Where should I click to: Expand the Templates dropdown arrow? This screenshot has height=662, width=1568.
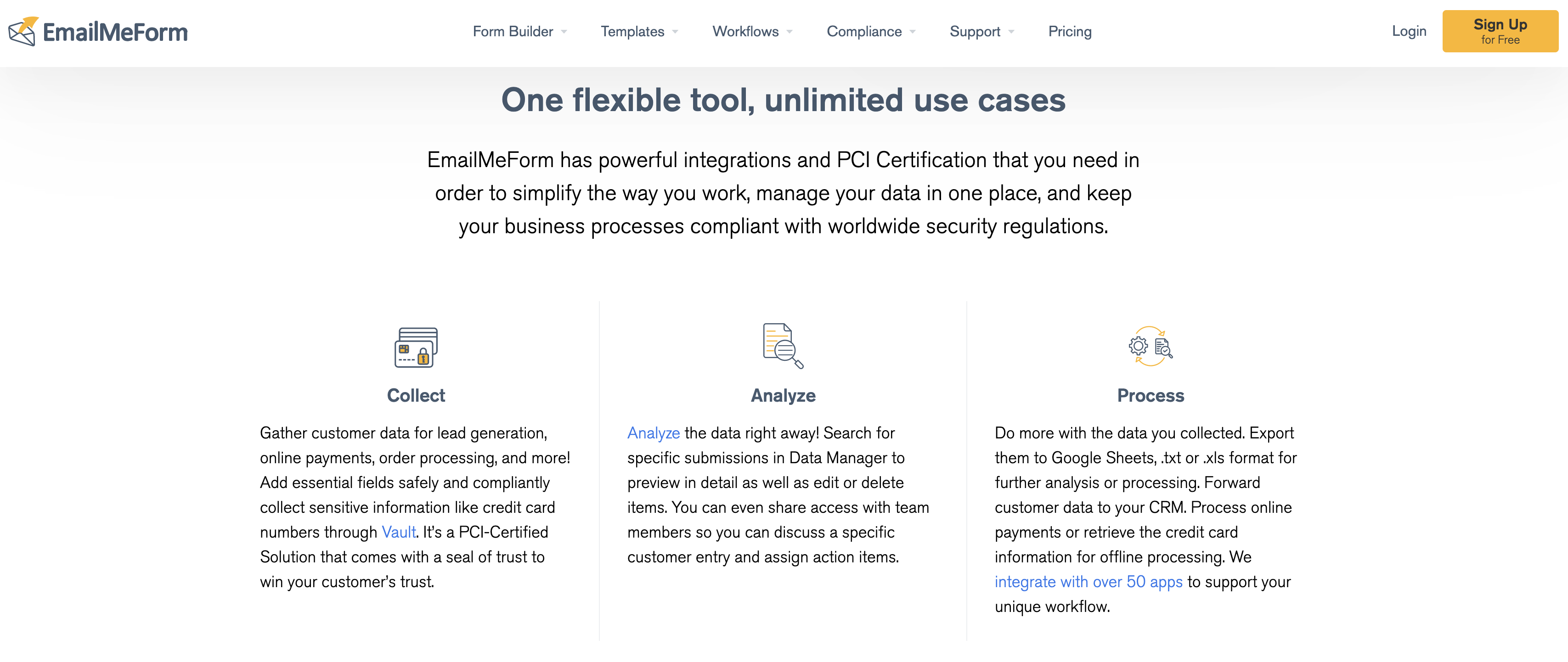pyautogui.click(x=675, y=32)
